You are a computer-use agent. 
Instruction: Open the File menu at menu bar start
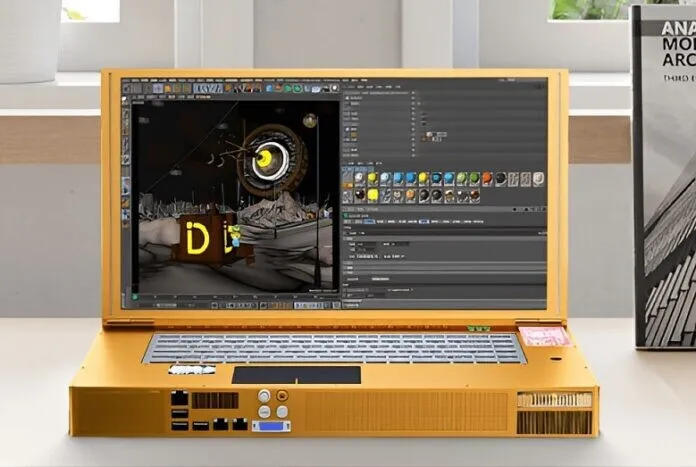click(x=126, y=80)
